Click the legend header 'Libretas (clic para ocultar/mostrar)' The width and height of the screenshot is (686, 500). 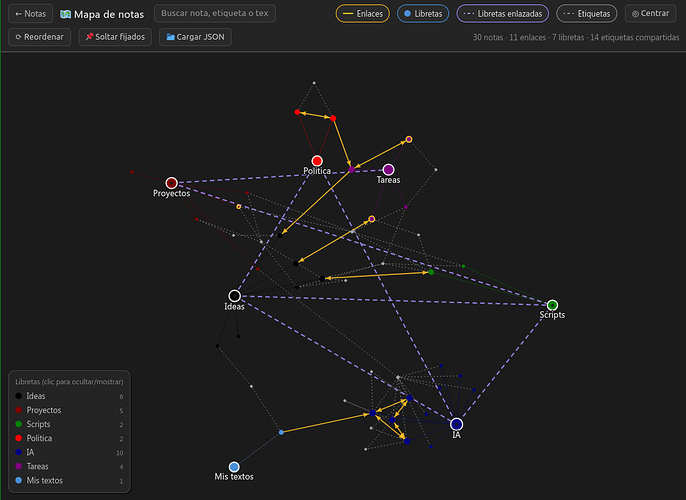[x=69, y=382]
